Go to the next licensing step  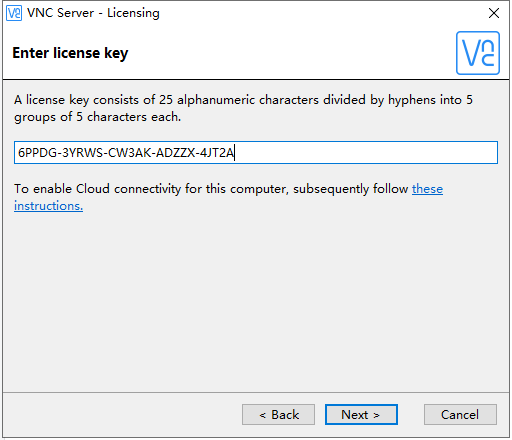tap(361, 415)
